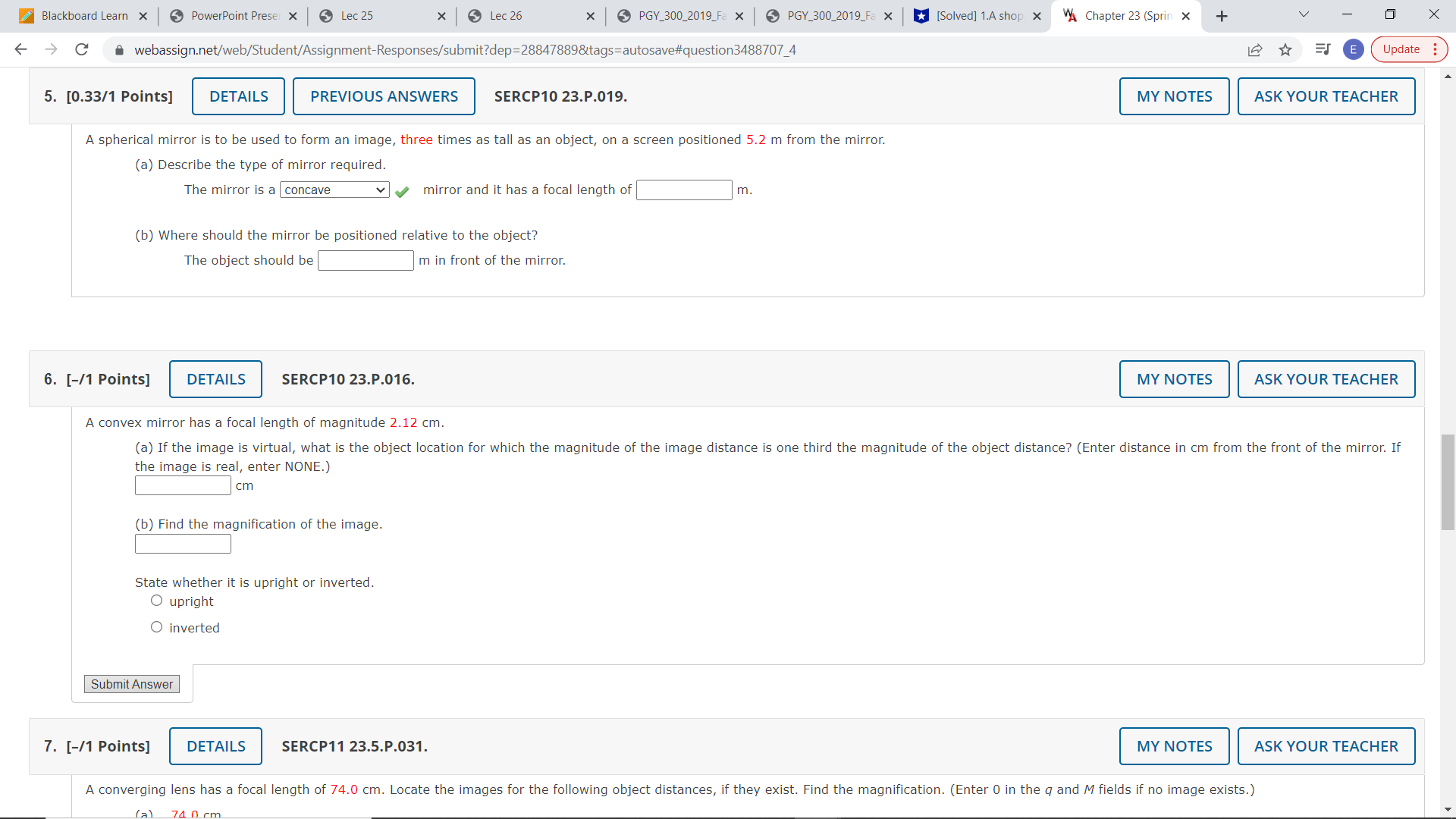Click the Submit Answer button

(x=132, y=684)
